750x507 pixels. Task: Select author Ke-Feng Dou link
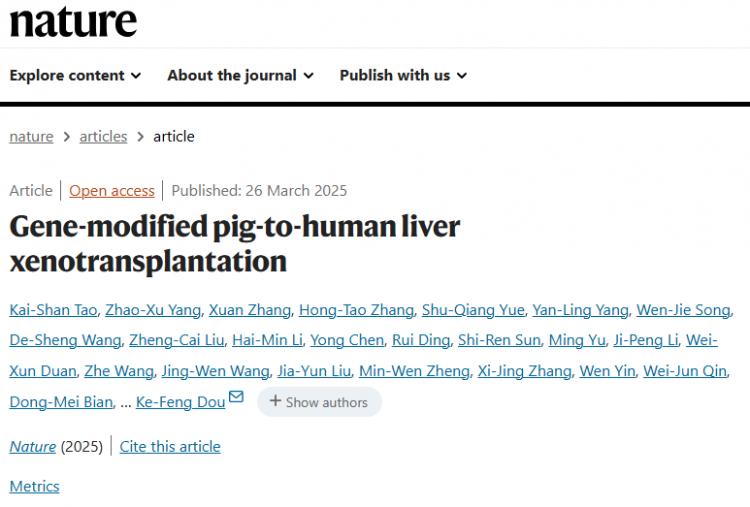pyautogui.click(x=180, y=402)
